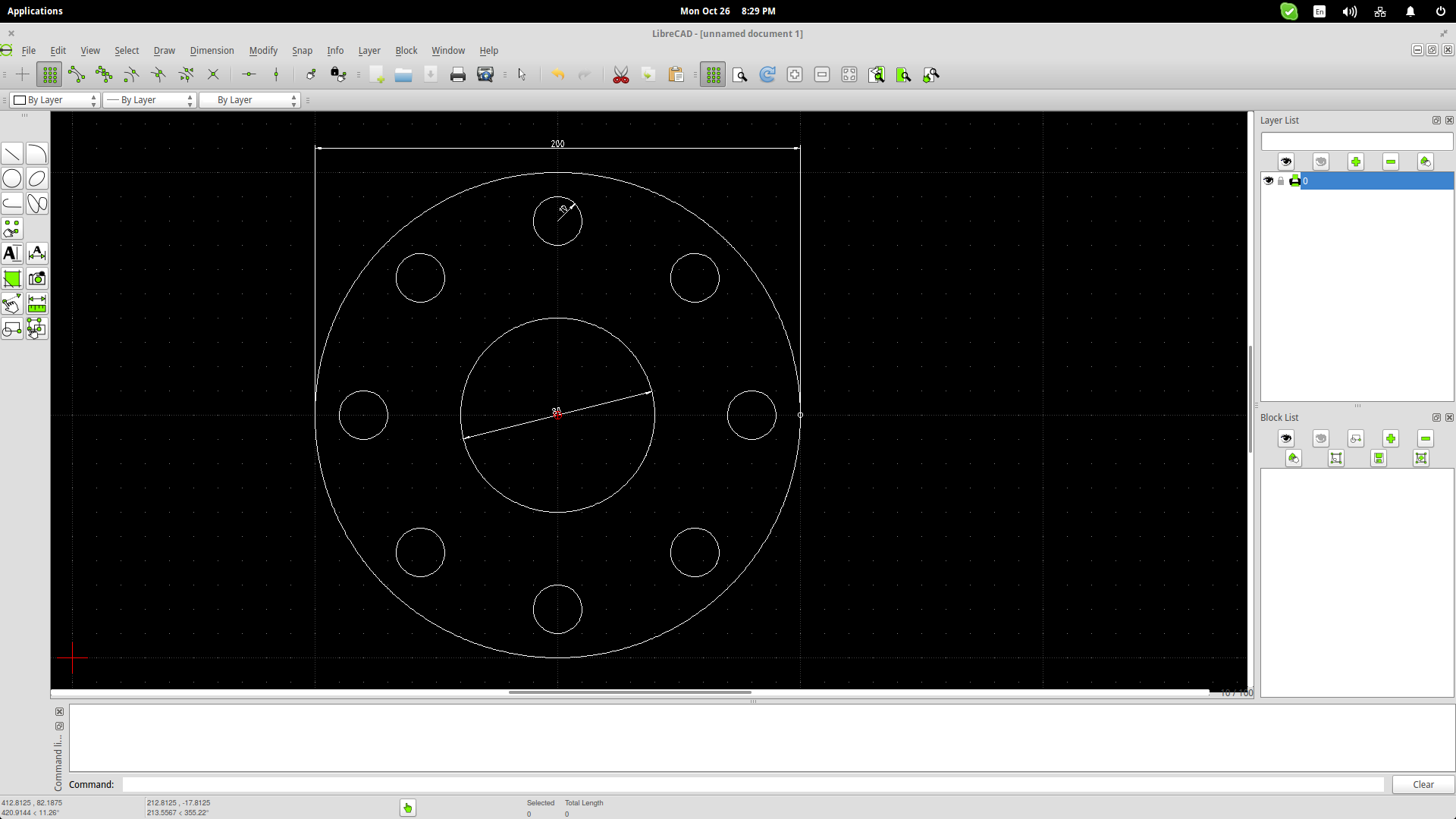
Task: Open the Dimension tools
Action: (37, 254)
